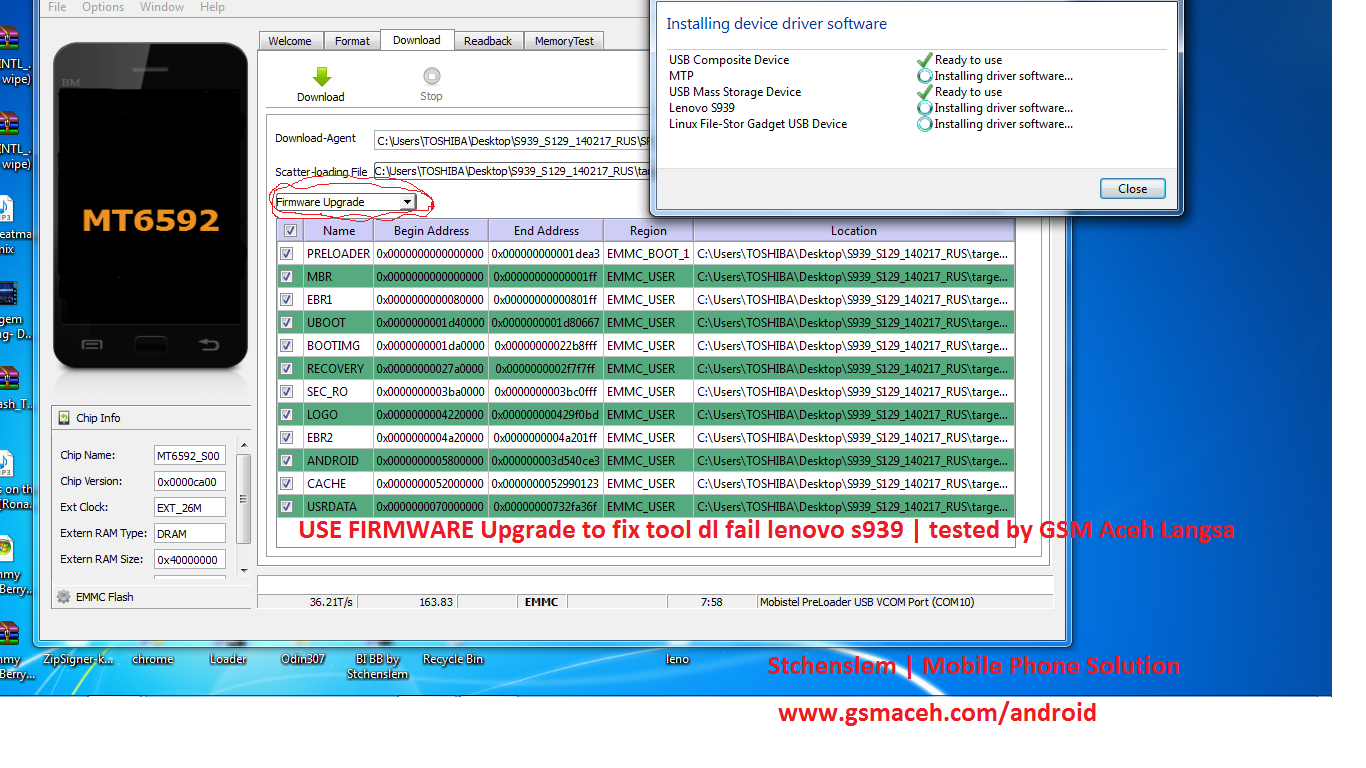
Task: Click Extern RAM Size field 0x40000000
Action: 189,560
